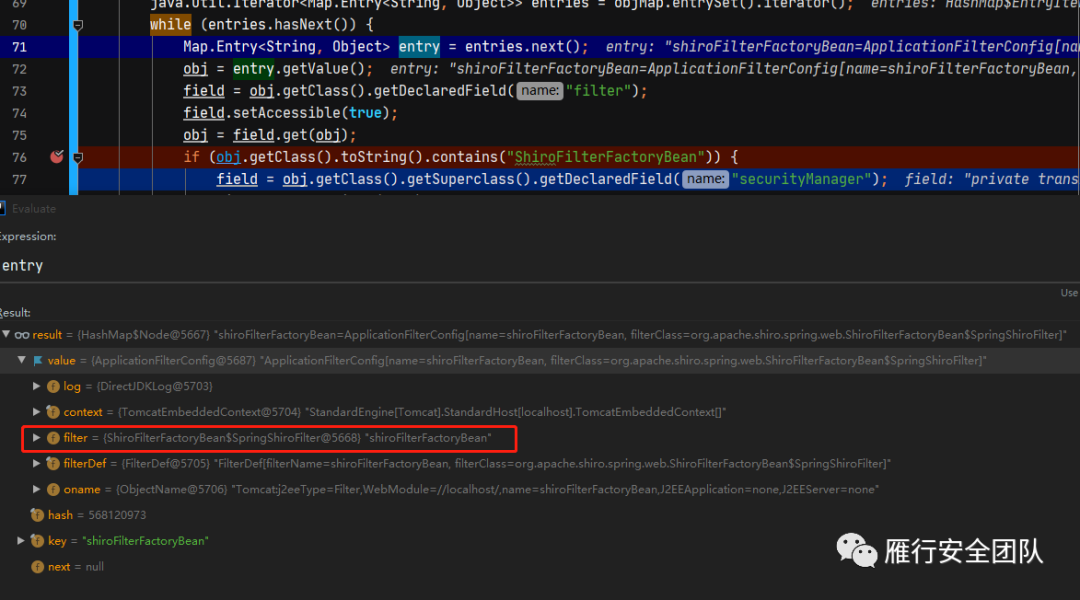Click the field icon beside hash
This screenshot has width=1080, height=600.
point(37,515)
